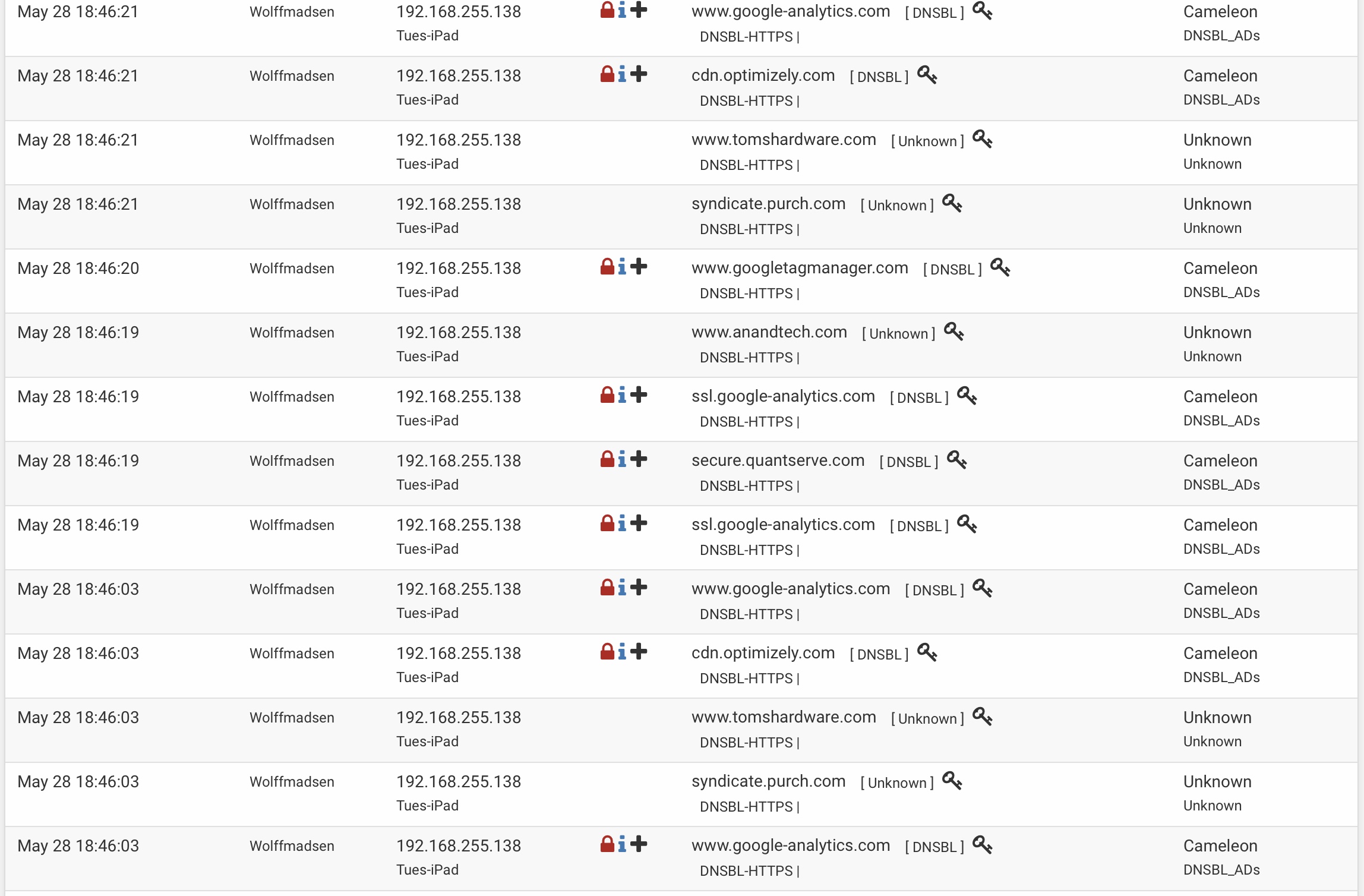Click the plus icon for cdn.optimizely.com at 18:46:03

coord(639,652)
